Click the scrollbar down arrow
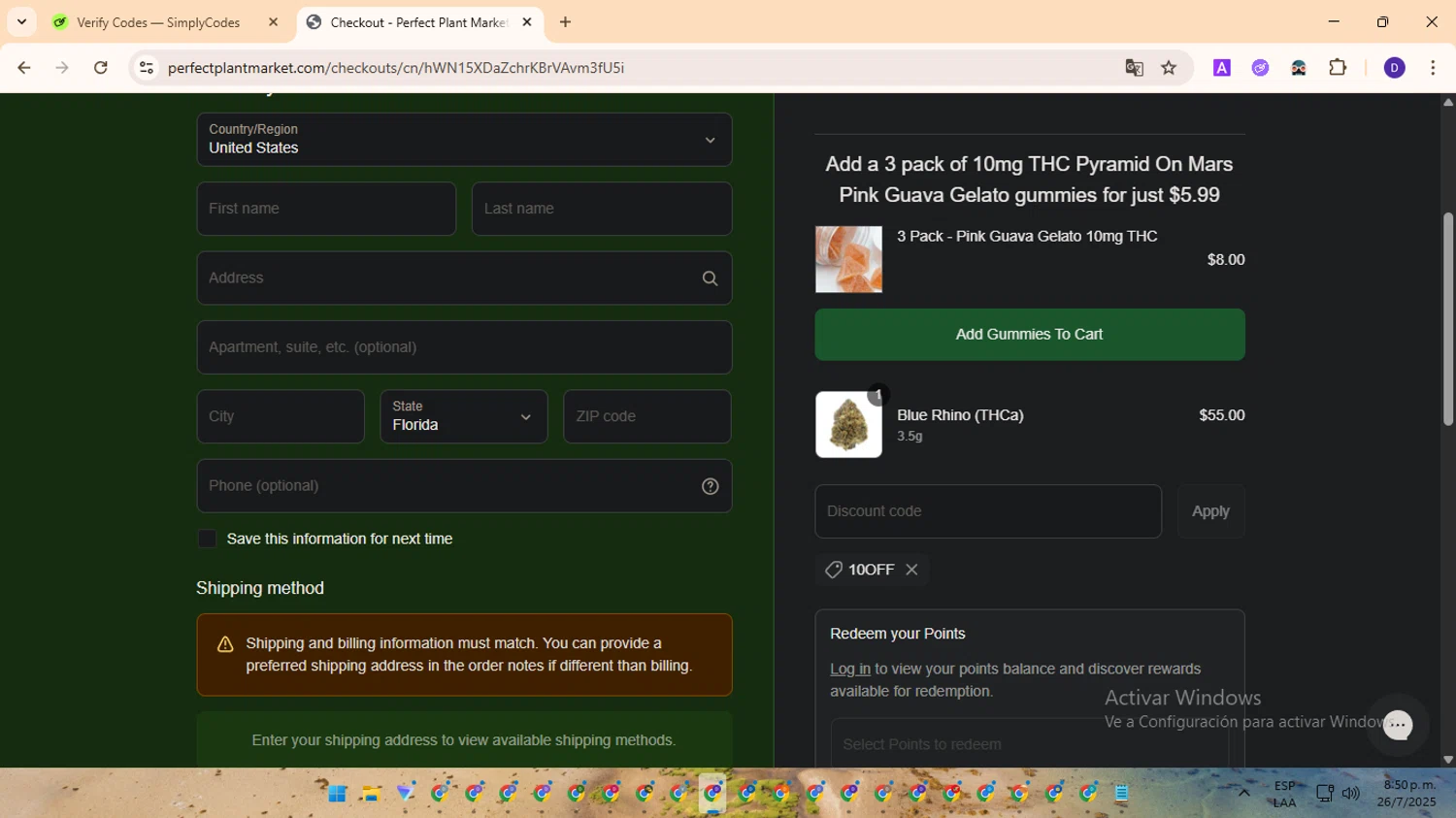 pos(1448,760)
